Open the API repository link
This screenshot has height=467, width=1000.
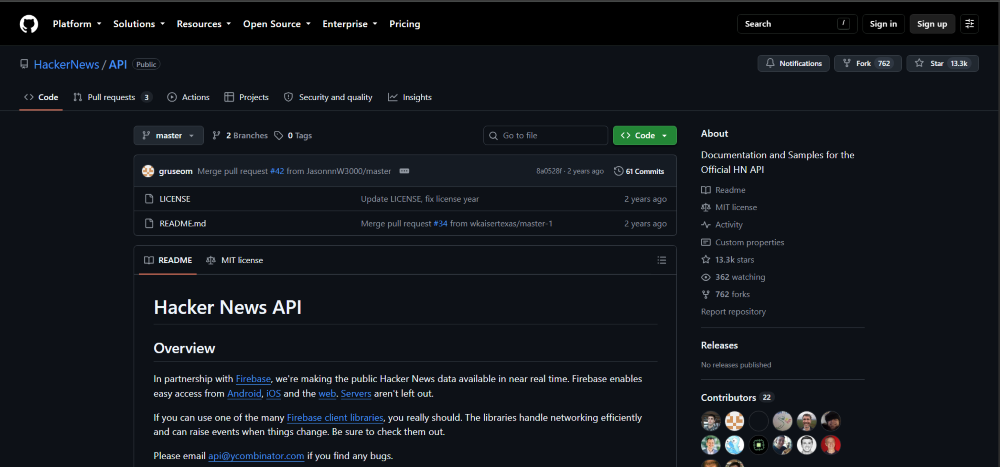(x=118, y=64)
